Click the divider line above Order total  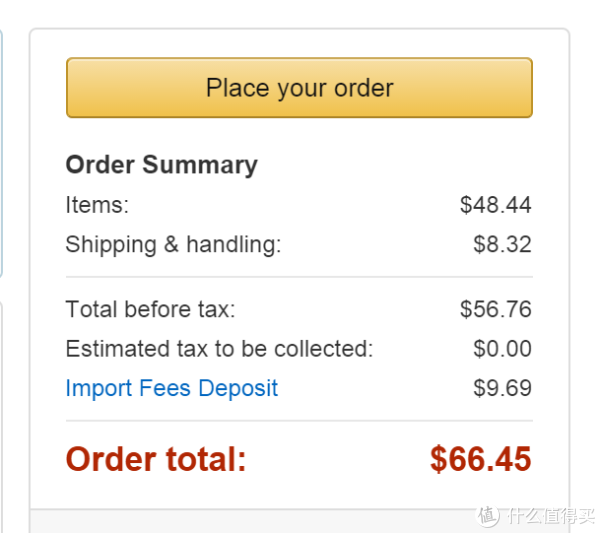299,421
